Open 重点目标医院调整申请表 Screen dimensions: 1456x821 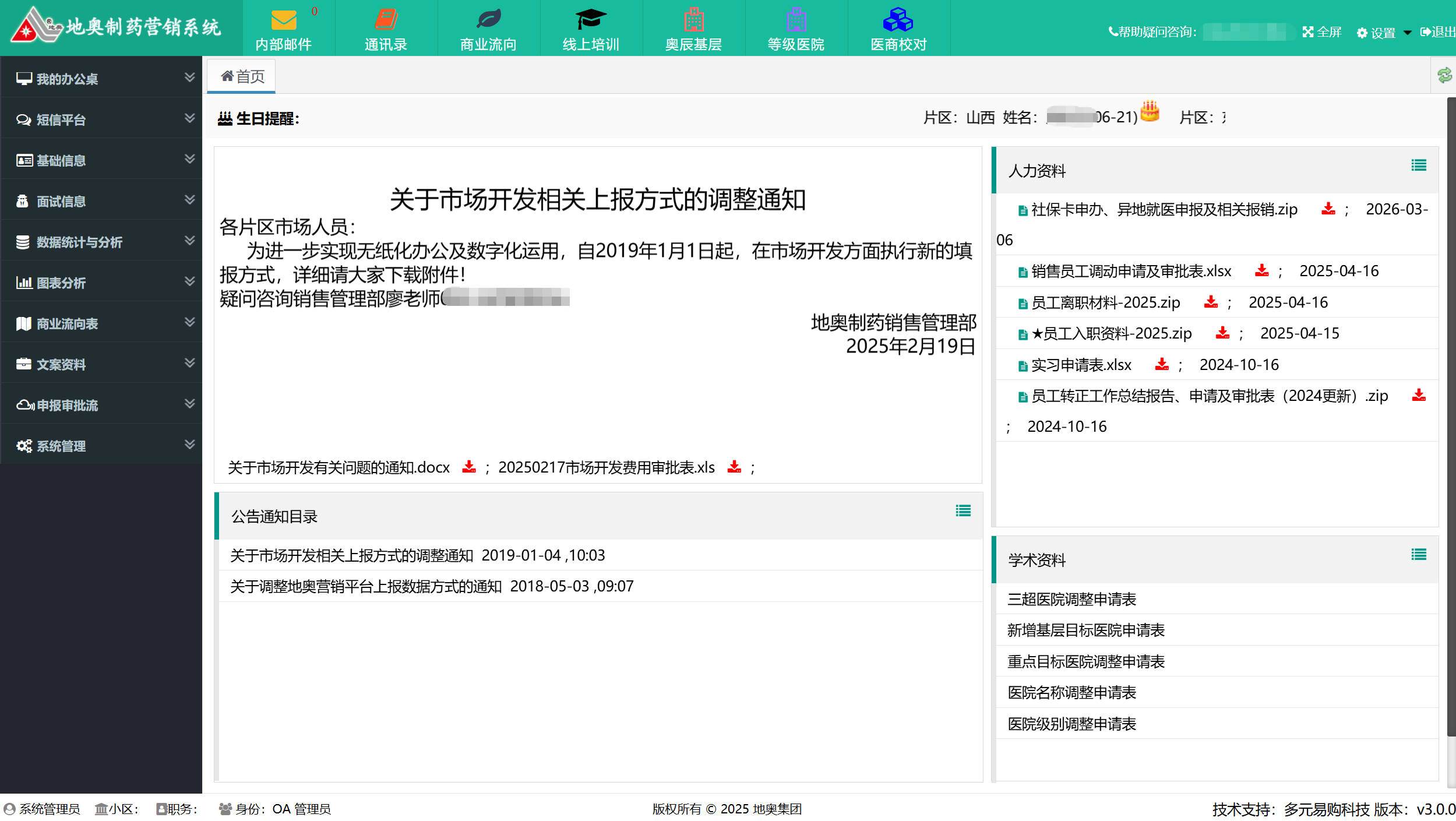coord(1086,661)
